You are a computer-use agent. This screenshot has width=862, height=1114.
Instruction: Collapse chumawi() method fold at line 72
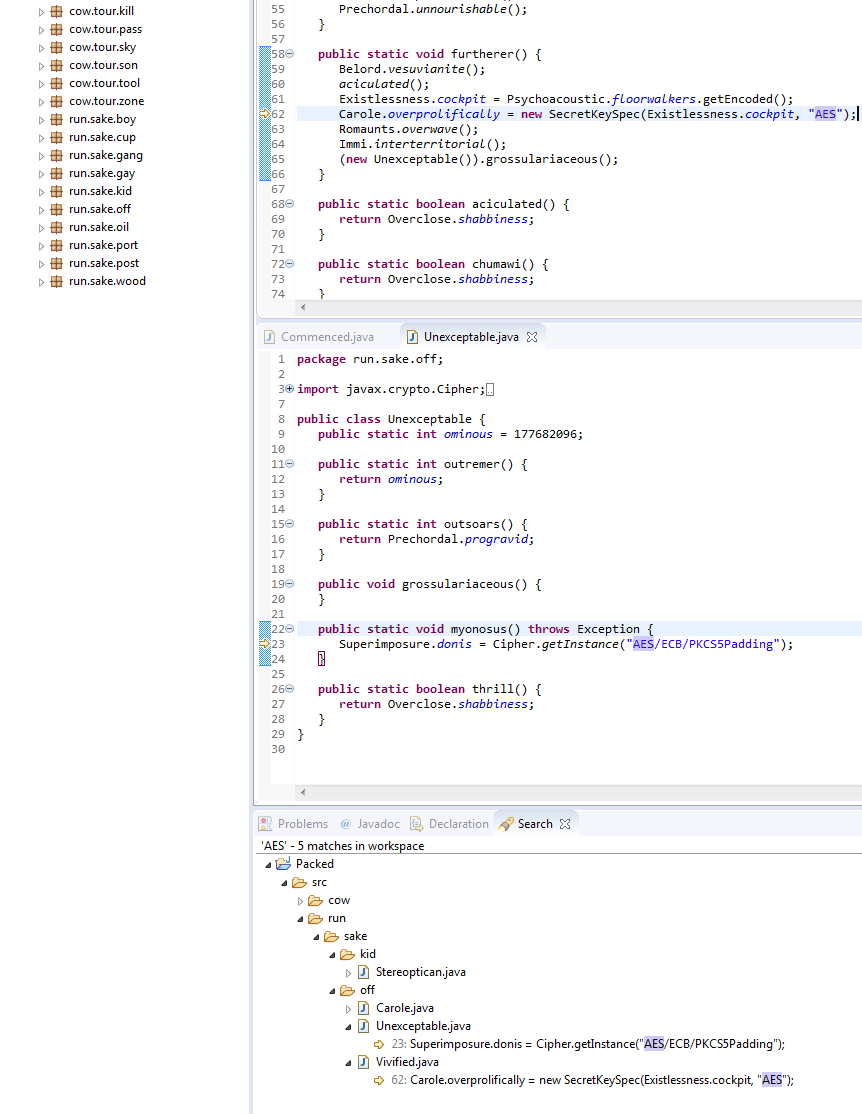coord(289,264)
